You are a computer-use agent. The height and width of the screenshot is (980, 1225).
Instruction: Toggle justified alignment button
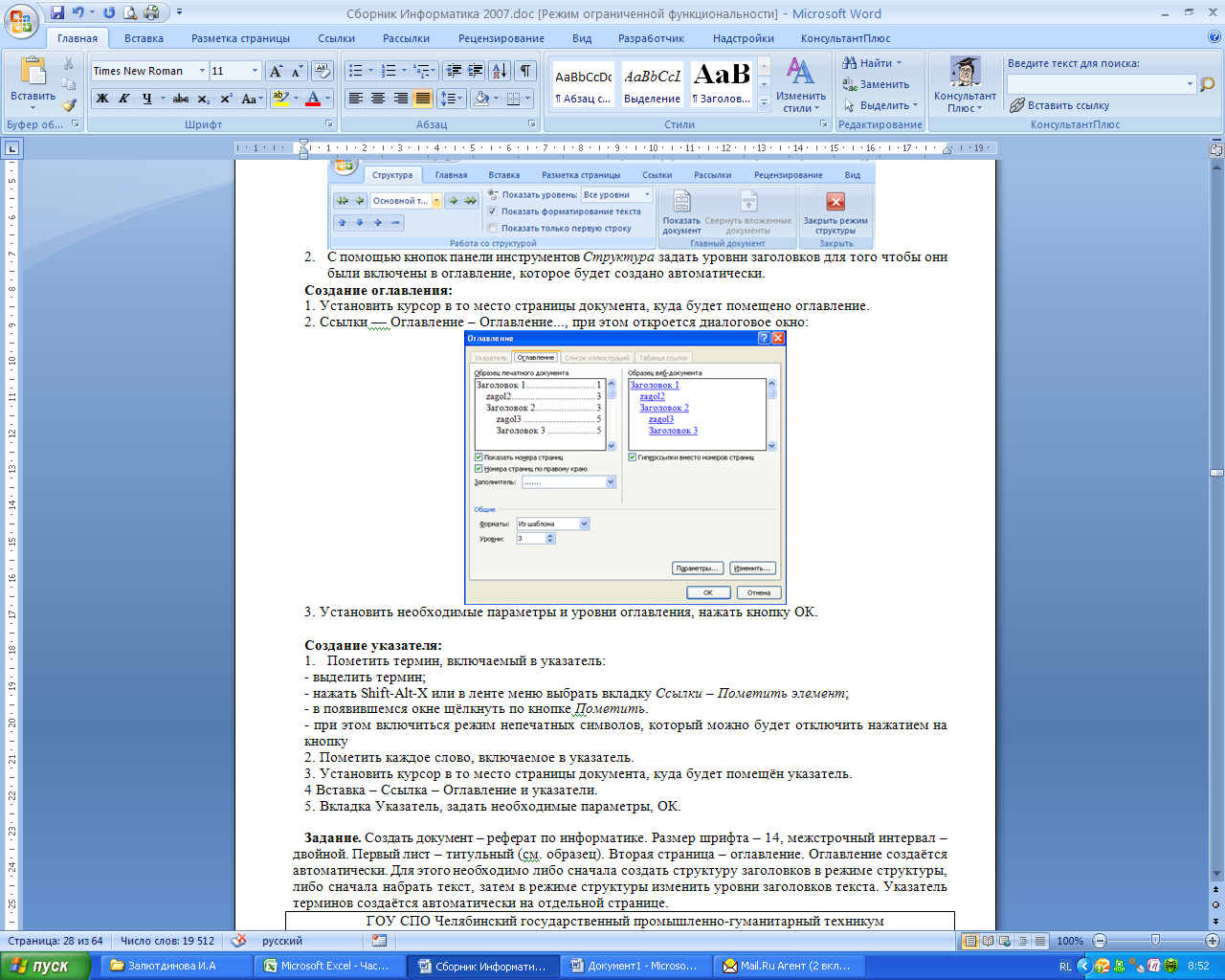coord(422,99)
